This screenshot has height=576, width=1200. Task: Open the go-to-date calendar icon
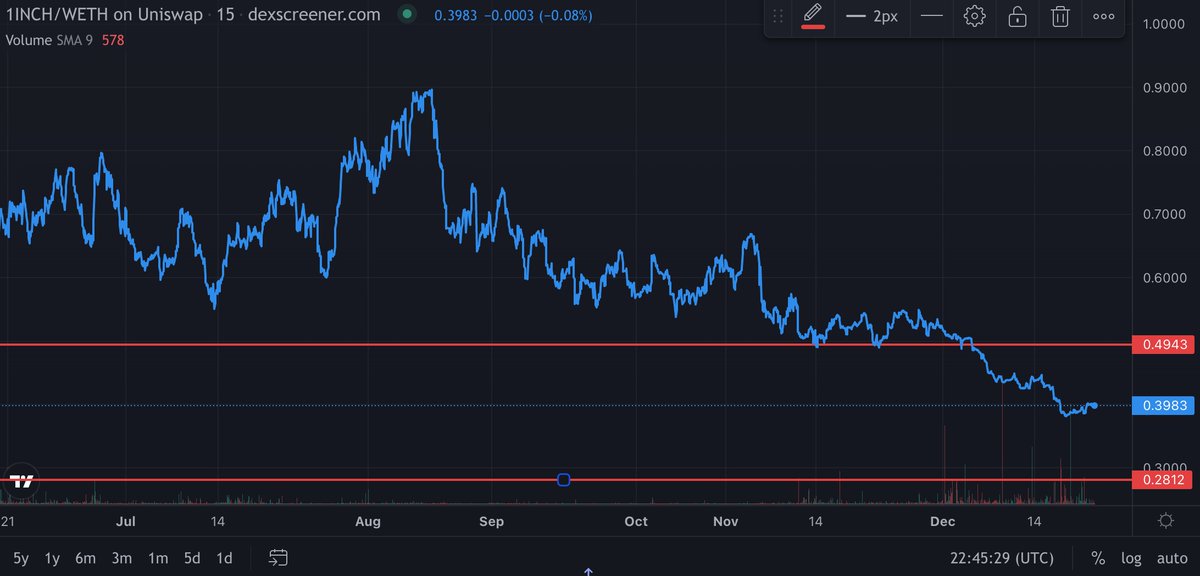coord(279,557)
